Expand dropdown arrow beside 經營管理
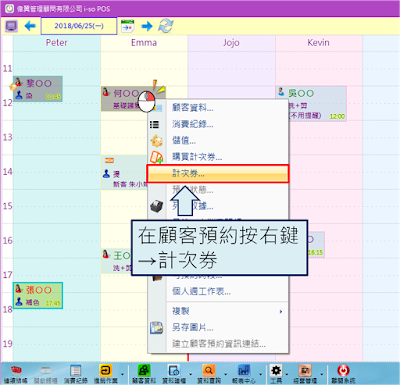This screenshot has height=385, width=400. tap(322, 374)
